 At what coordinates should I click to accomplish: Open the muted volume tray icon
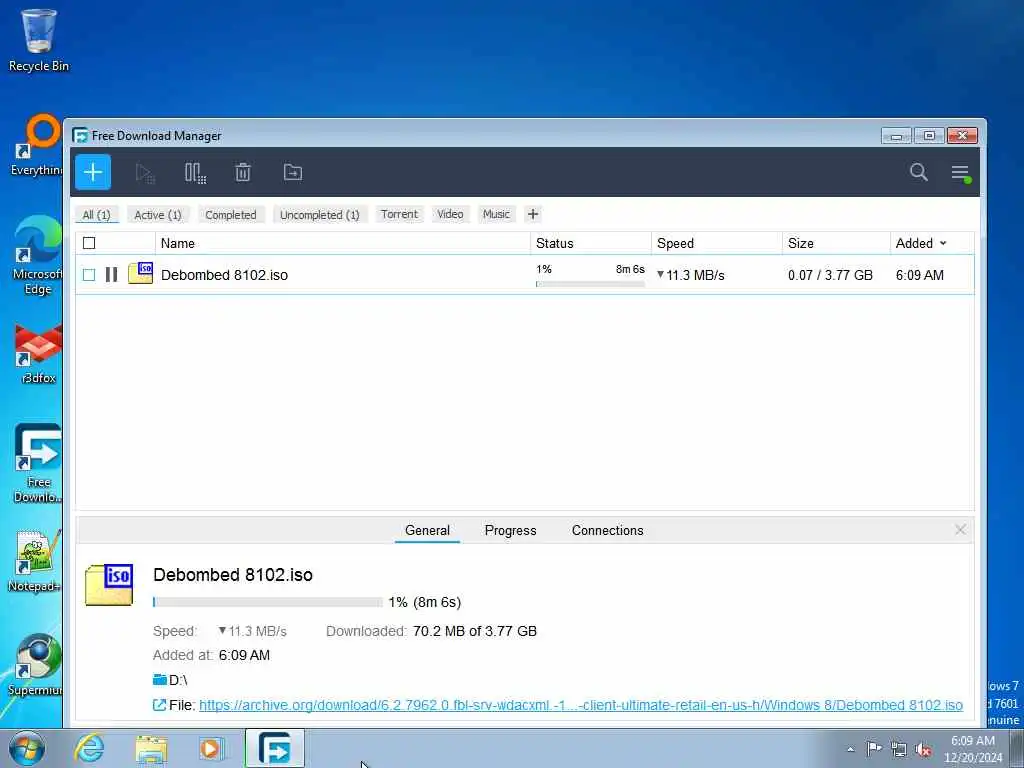point(923,749)
